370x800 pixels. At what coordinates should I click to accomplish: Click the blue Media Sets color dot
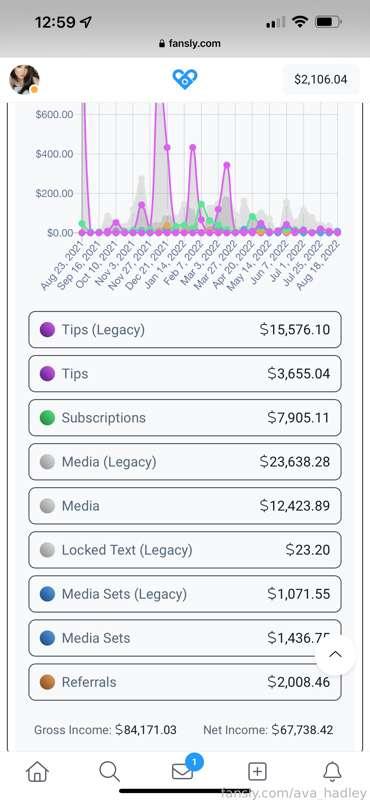[47, 638]
